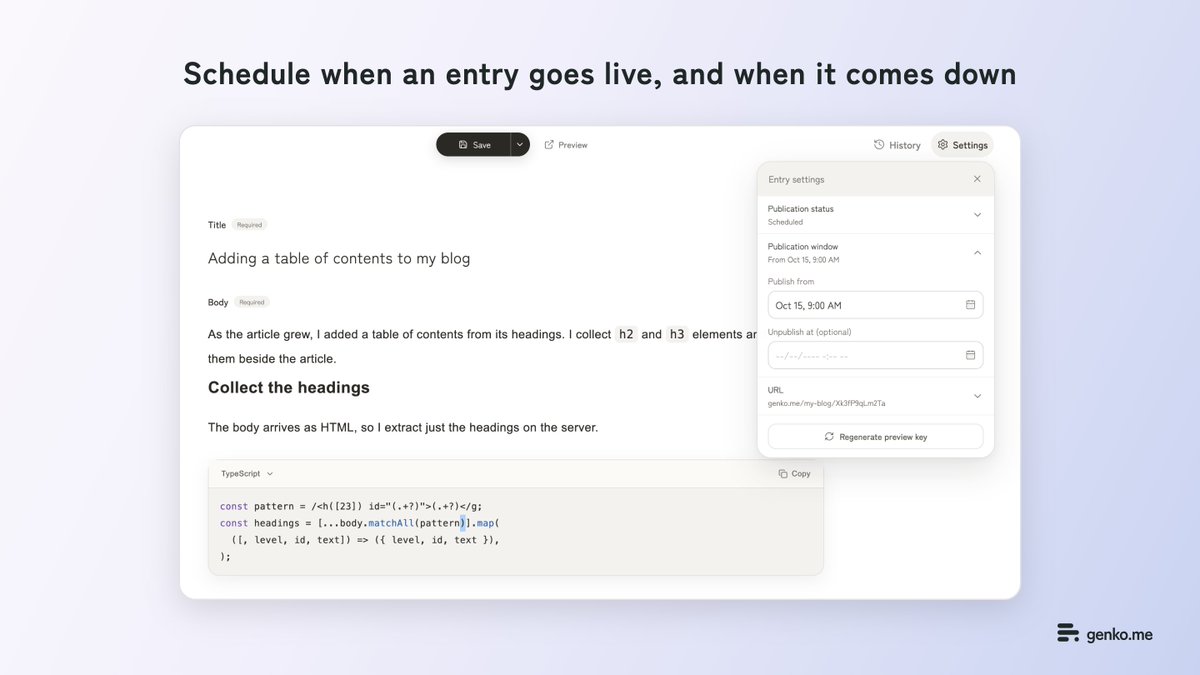Click the Publish from date field

pos(875,305)
